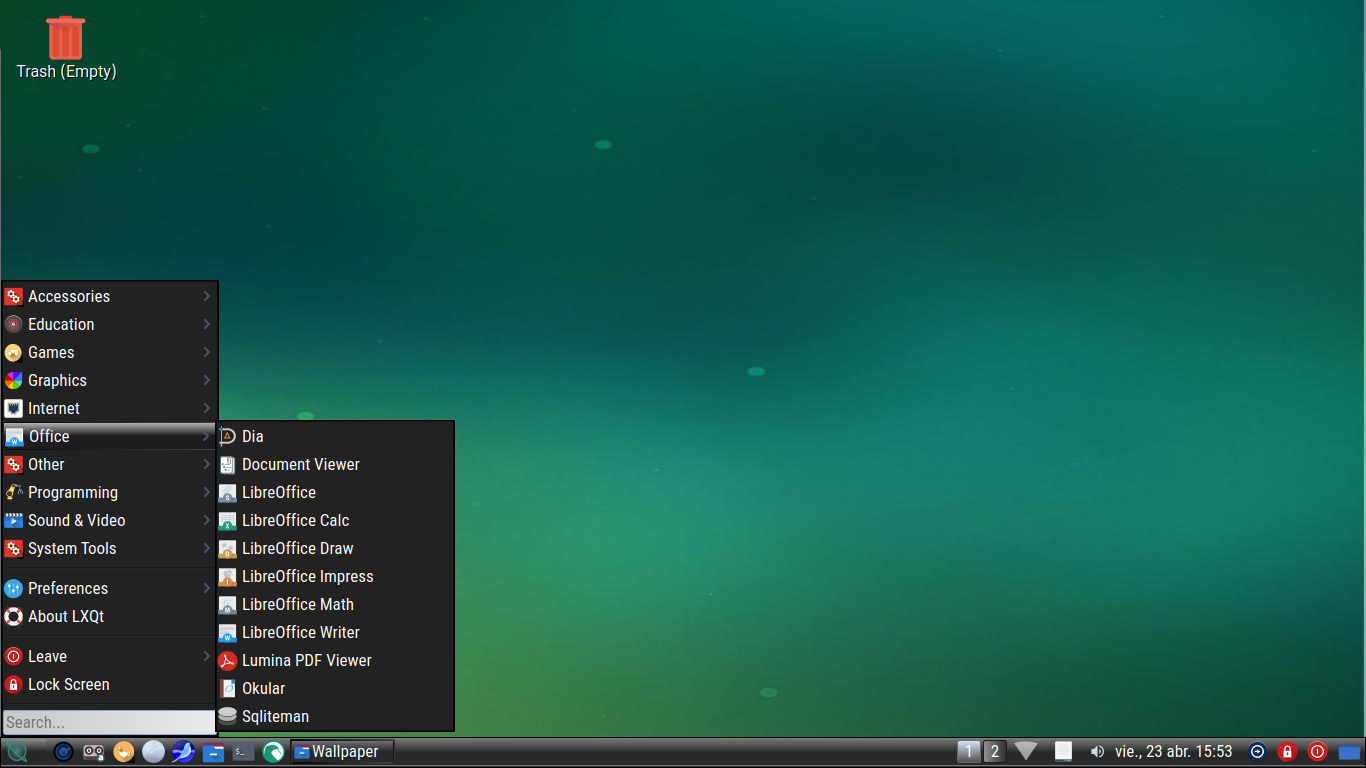
Task: Open the network status tray icon
Action: coord(1026,751)
